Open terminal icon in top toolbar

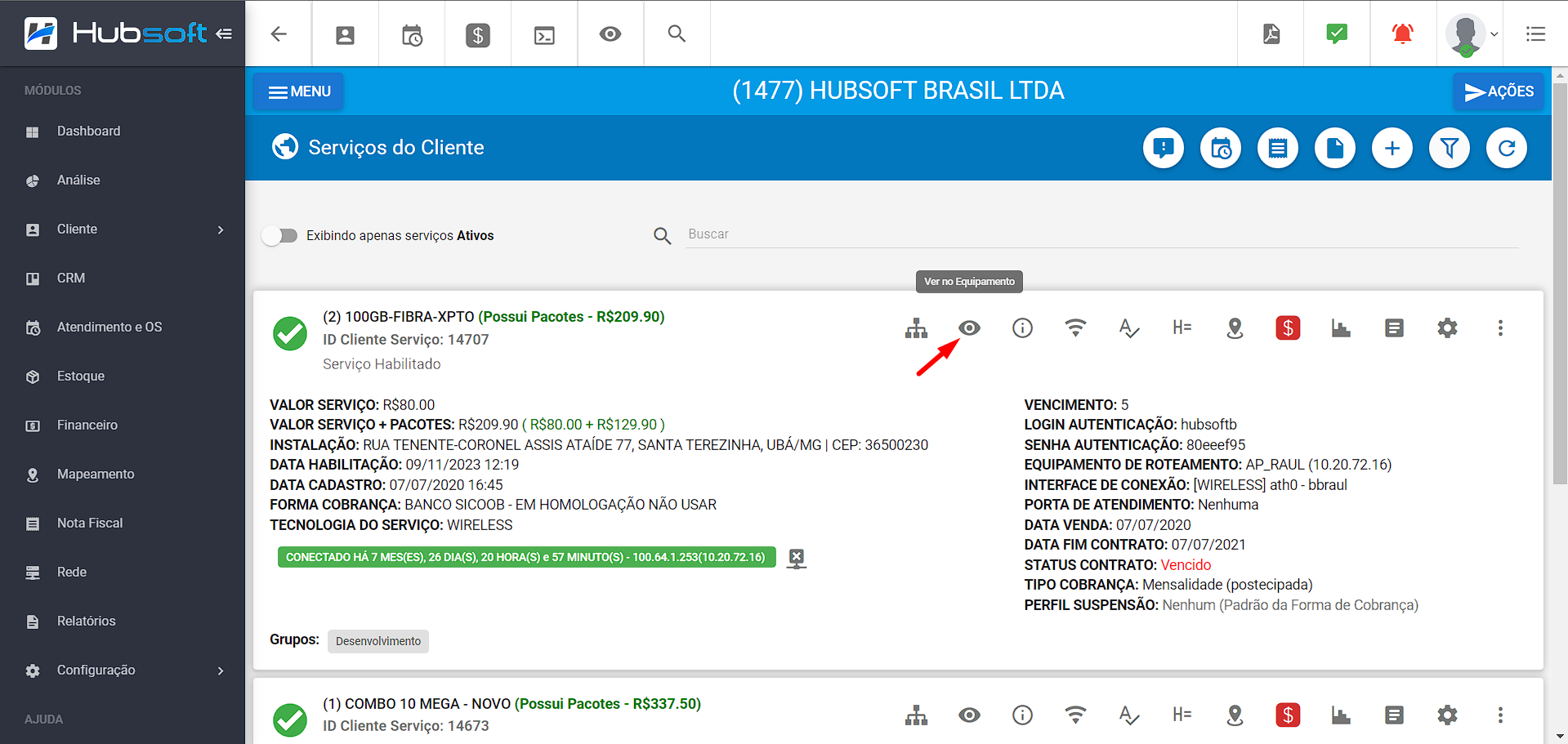tap(544, 35)
